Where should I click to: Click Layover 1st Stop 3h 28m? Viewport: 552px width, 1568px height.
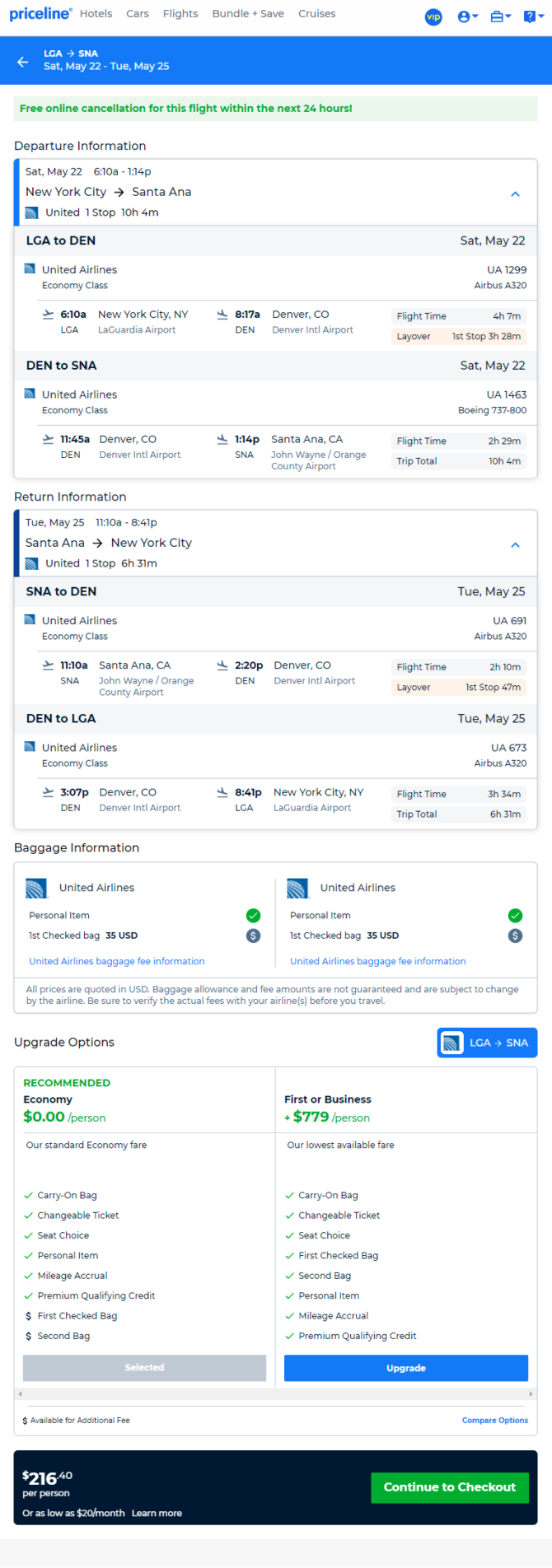[x=459, y=336]
